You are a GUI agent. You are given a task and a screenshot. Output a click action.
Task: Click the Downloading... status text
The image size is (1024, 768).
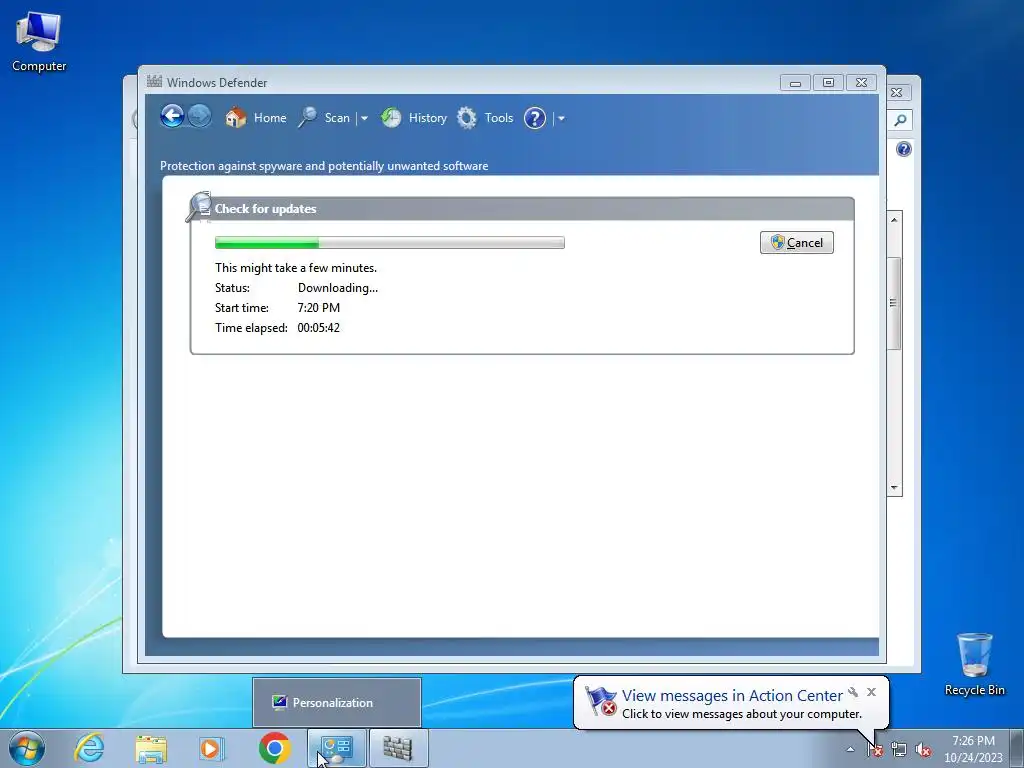coord(338,288)
